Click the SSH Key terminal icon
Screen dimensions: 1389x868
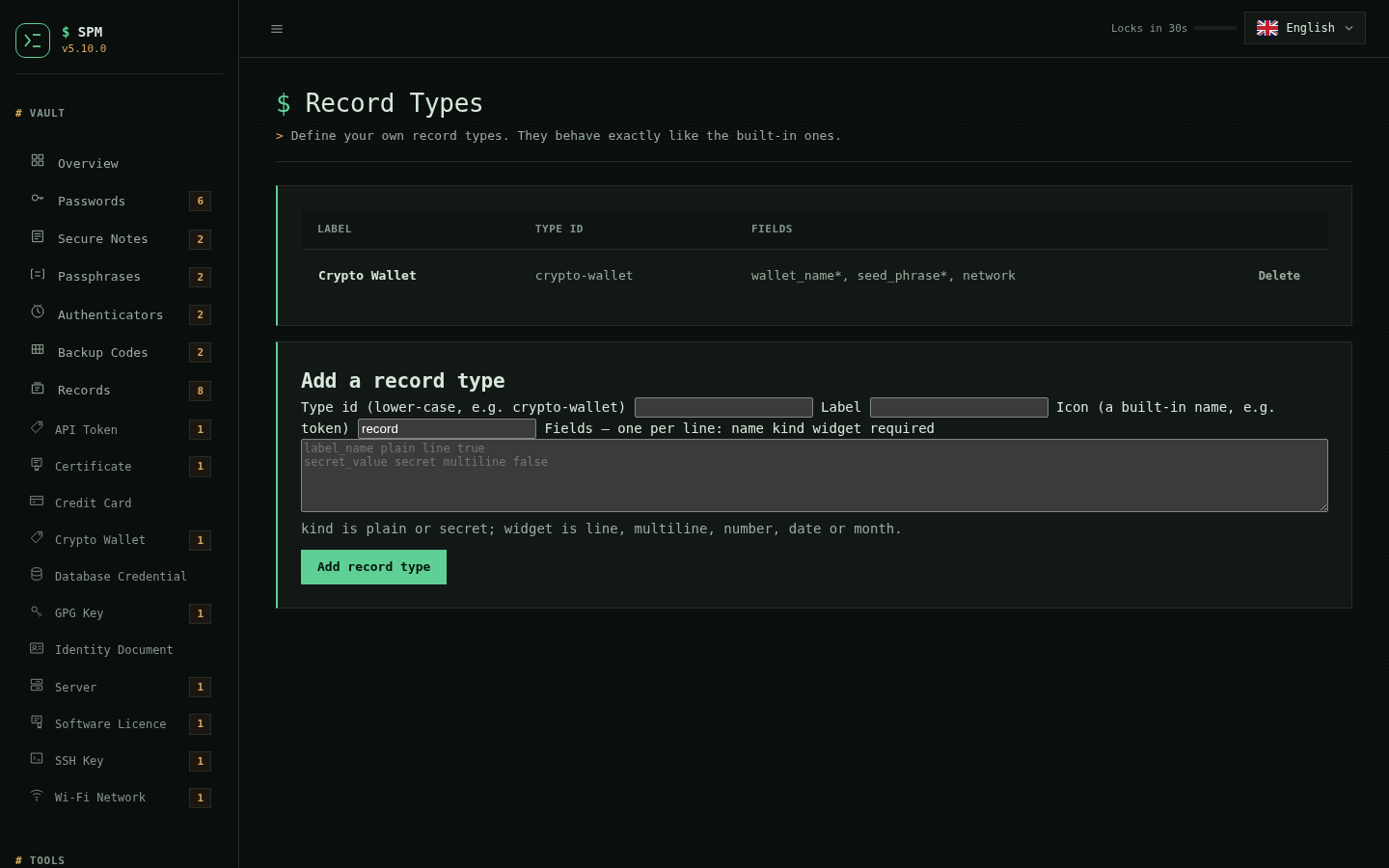(37, 758)
